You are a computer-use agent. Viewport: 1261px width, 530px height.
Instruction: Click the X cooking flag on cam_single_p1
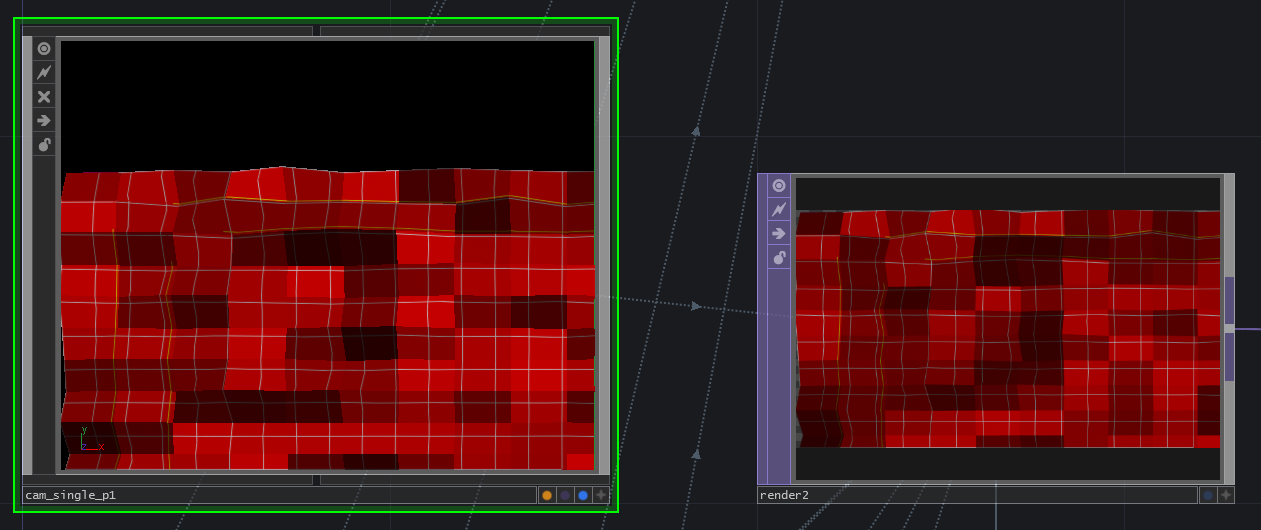(x=44, y=97)
